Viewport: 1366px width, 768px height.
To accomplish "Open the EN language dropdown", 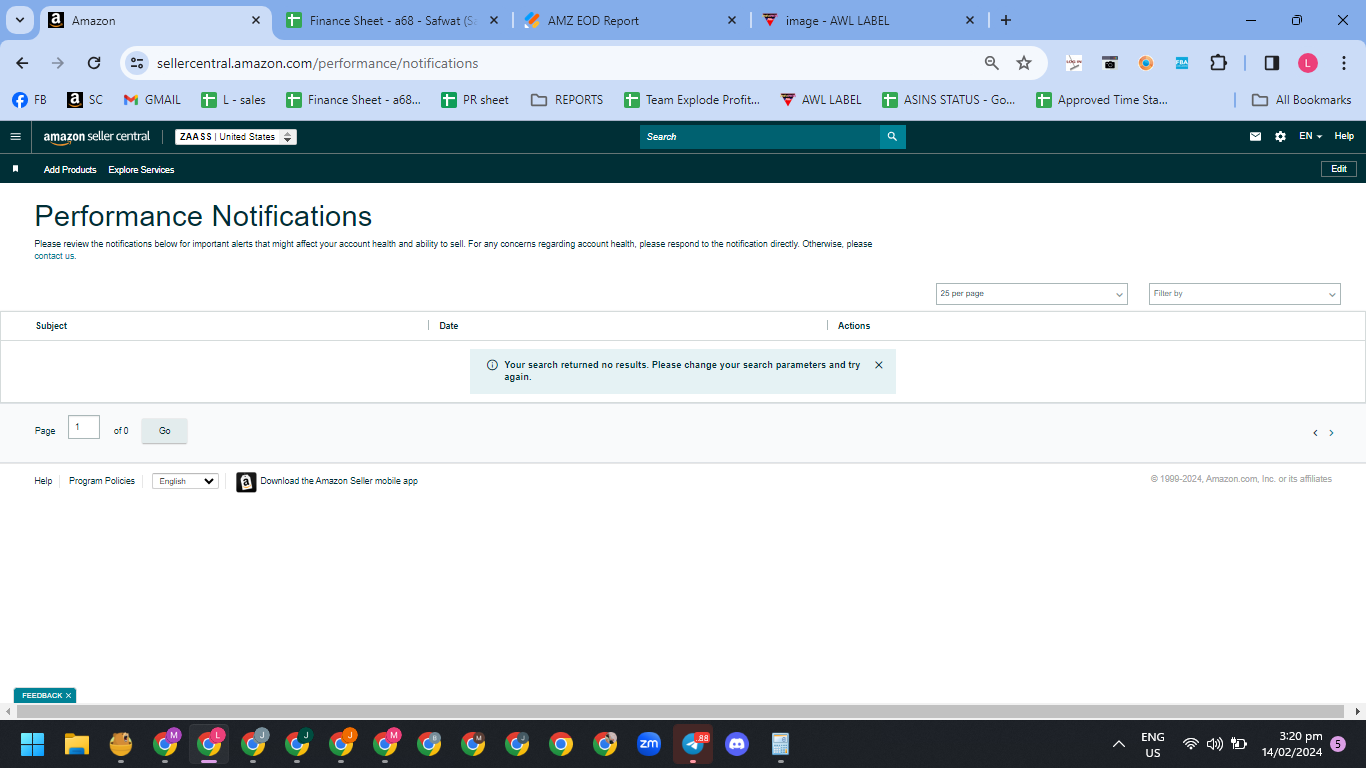I will click(1310, 137).
